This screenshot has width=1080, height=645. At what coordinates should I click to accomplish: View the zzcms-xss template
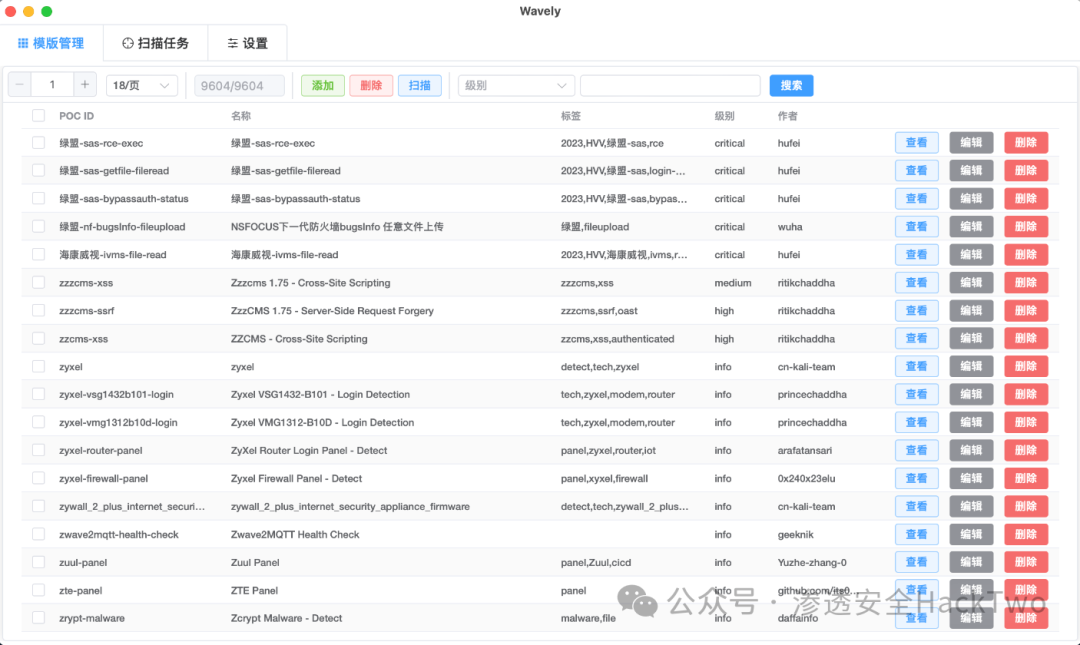pos(916,338)
